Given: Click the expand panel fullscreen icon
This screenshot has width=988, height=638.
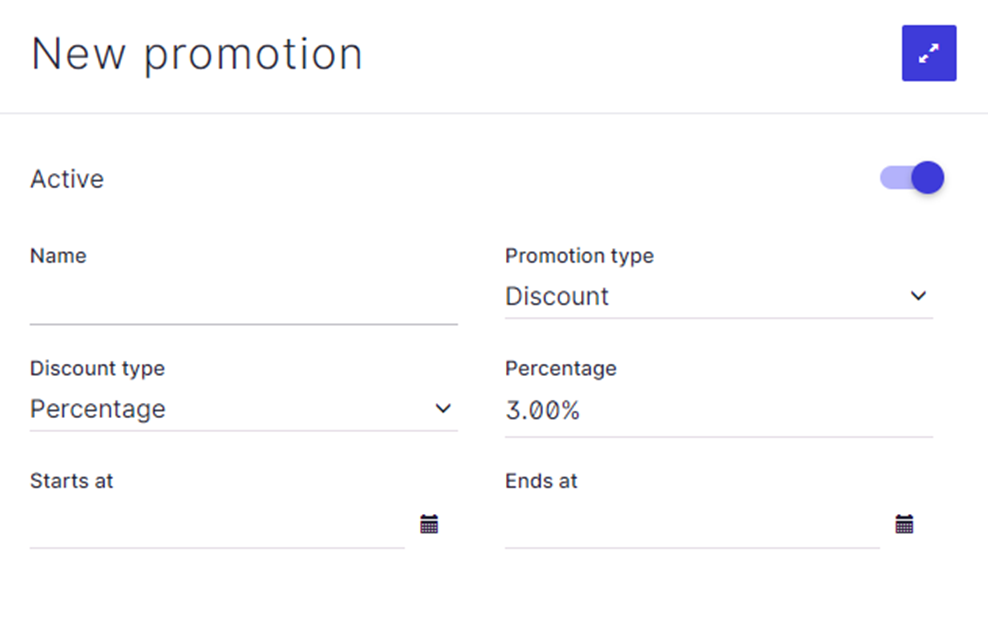Looking at the screenshot, I should (x=929, y=53).
